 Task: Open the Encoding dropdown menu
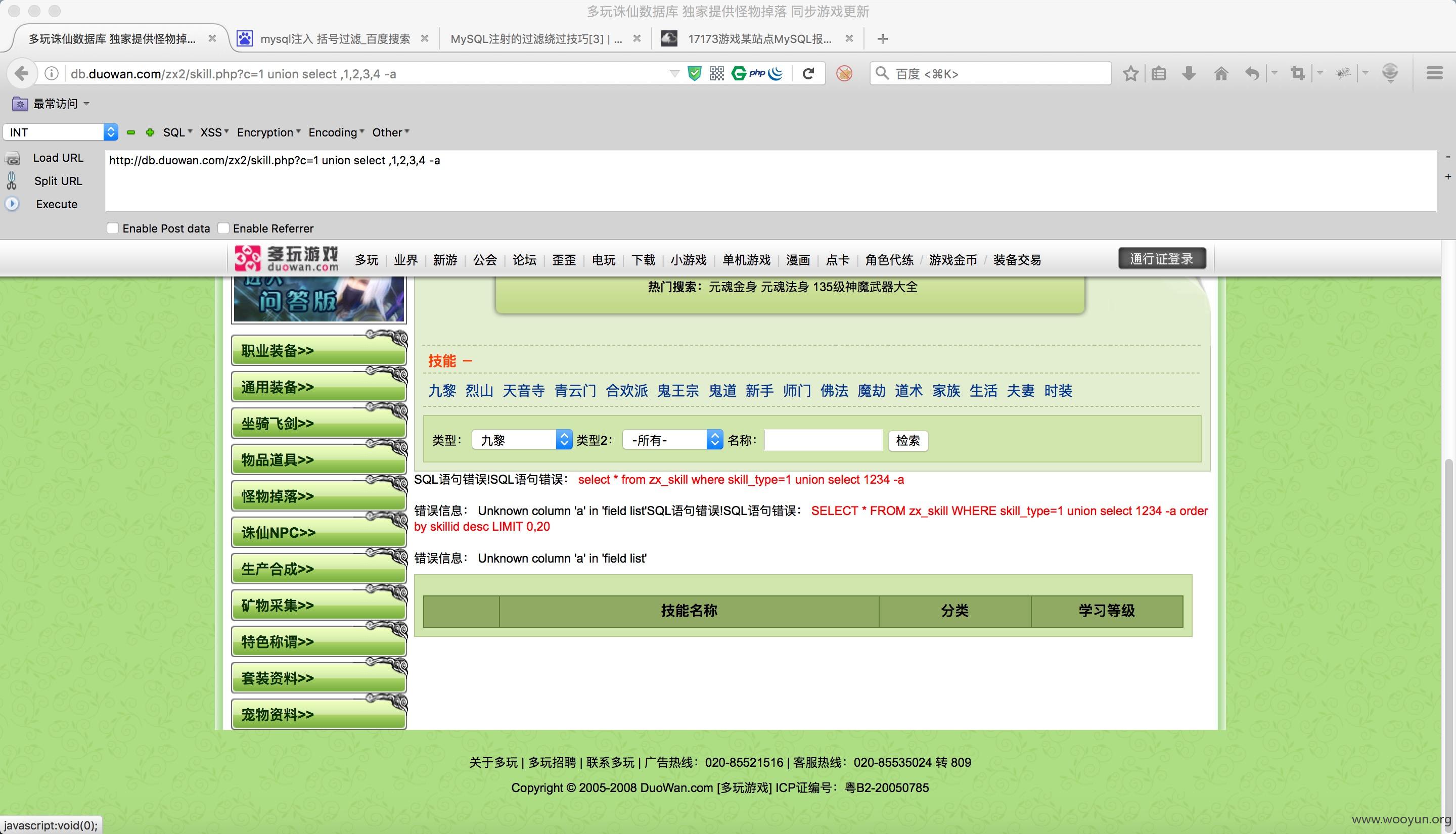pyautogui.click(x=336, y=132)
